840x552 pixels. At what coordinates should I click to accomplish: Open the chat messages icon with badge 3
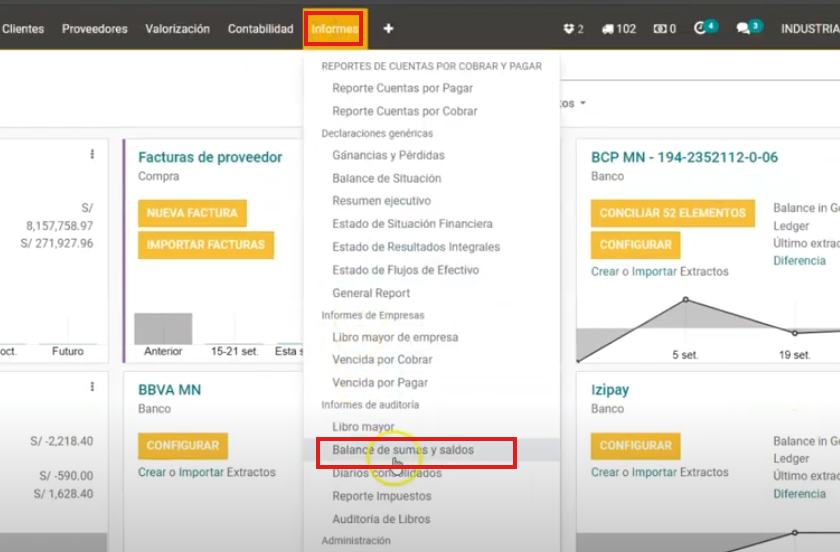tap(747, 28)
